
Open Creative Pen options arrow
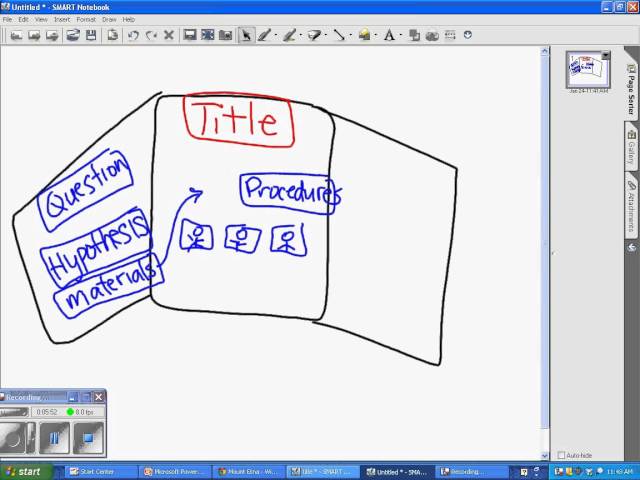(301, 36)
